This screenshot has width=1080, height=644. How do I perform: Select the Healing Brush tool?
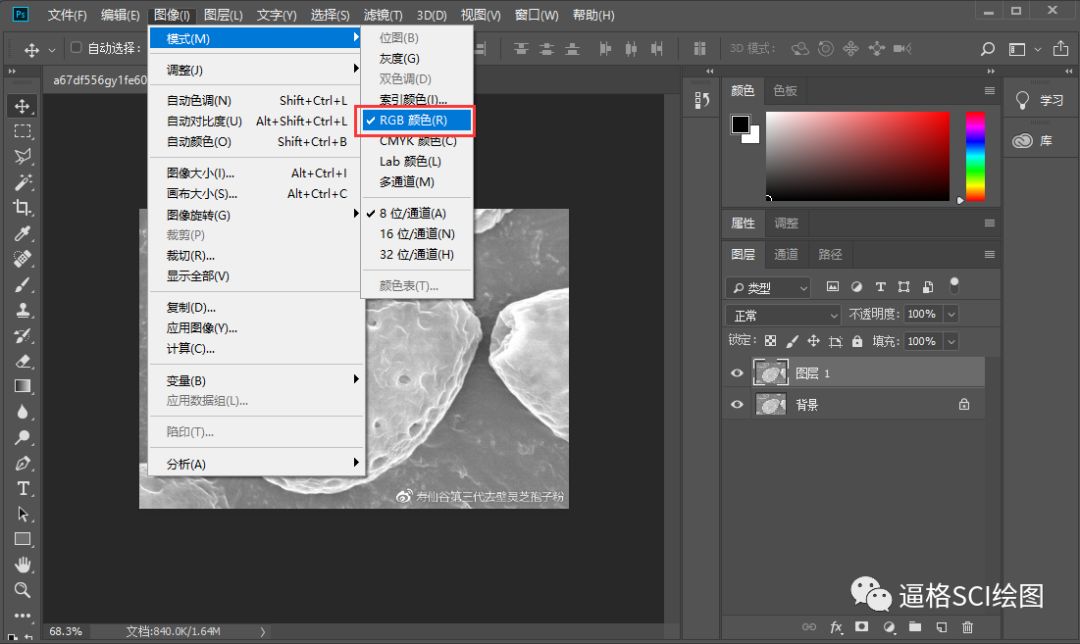tap(22, 259)
